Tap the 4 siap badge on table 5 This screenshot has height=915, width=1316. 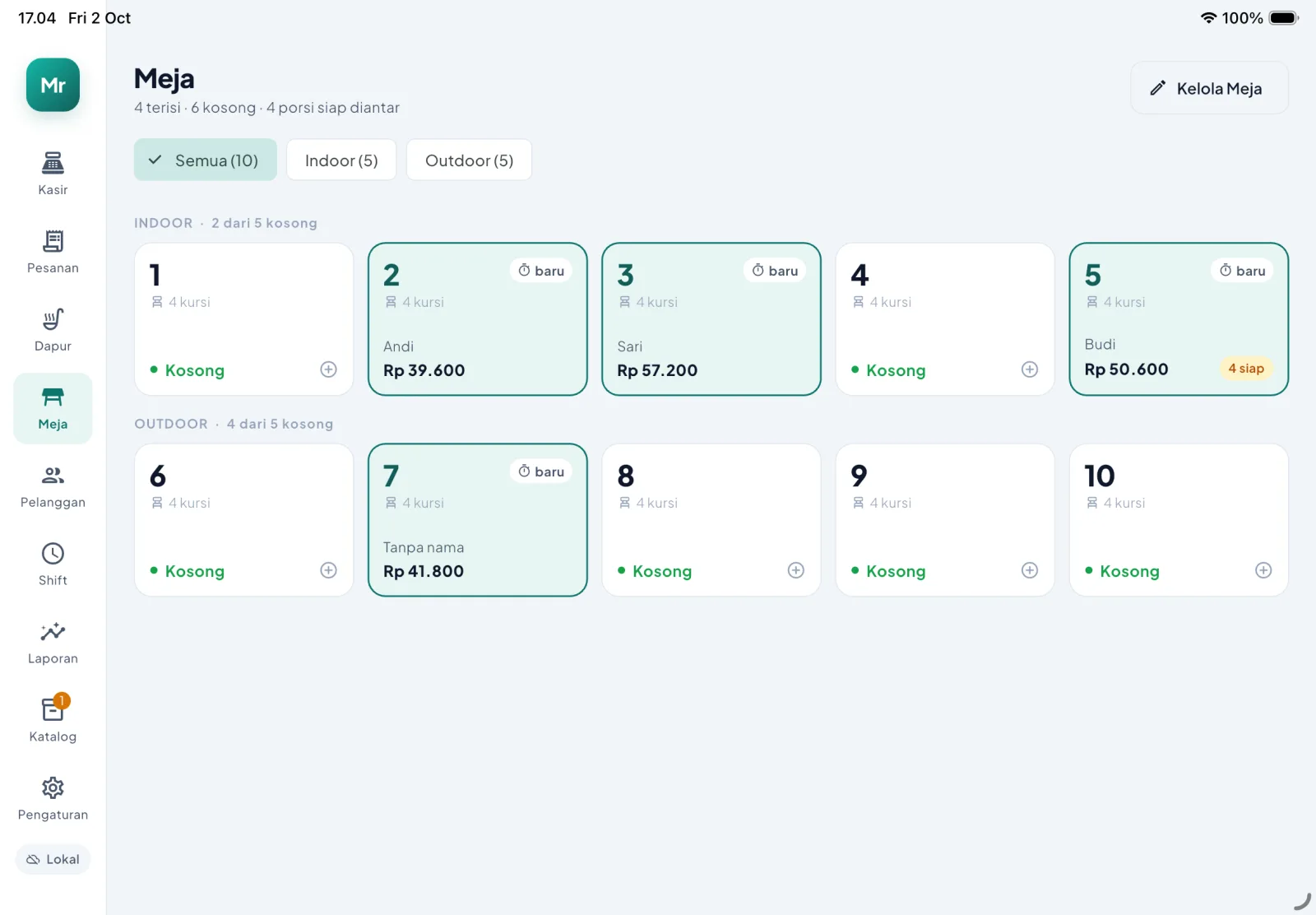click(x=1246, y=369)
